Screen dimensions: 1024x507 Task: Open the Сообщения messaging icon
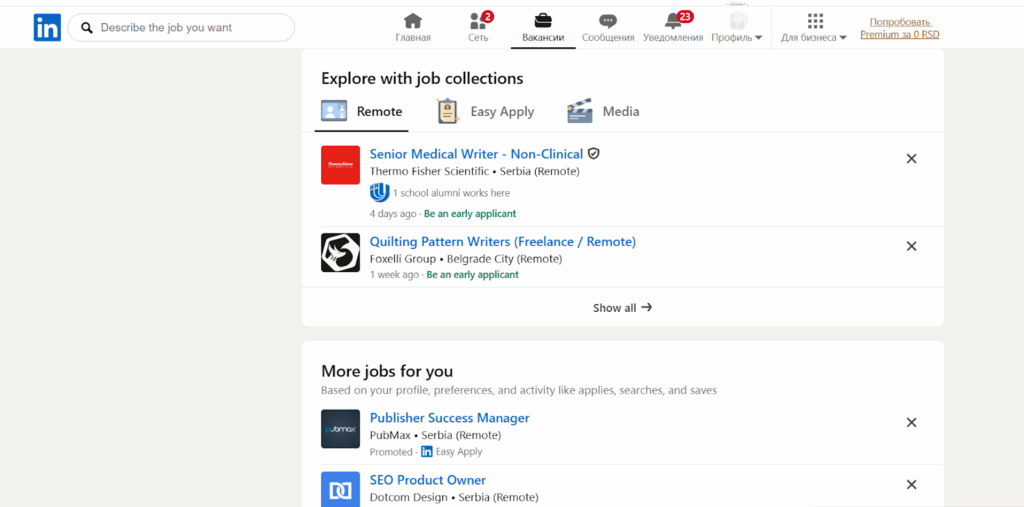[x=607, y=22]
